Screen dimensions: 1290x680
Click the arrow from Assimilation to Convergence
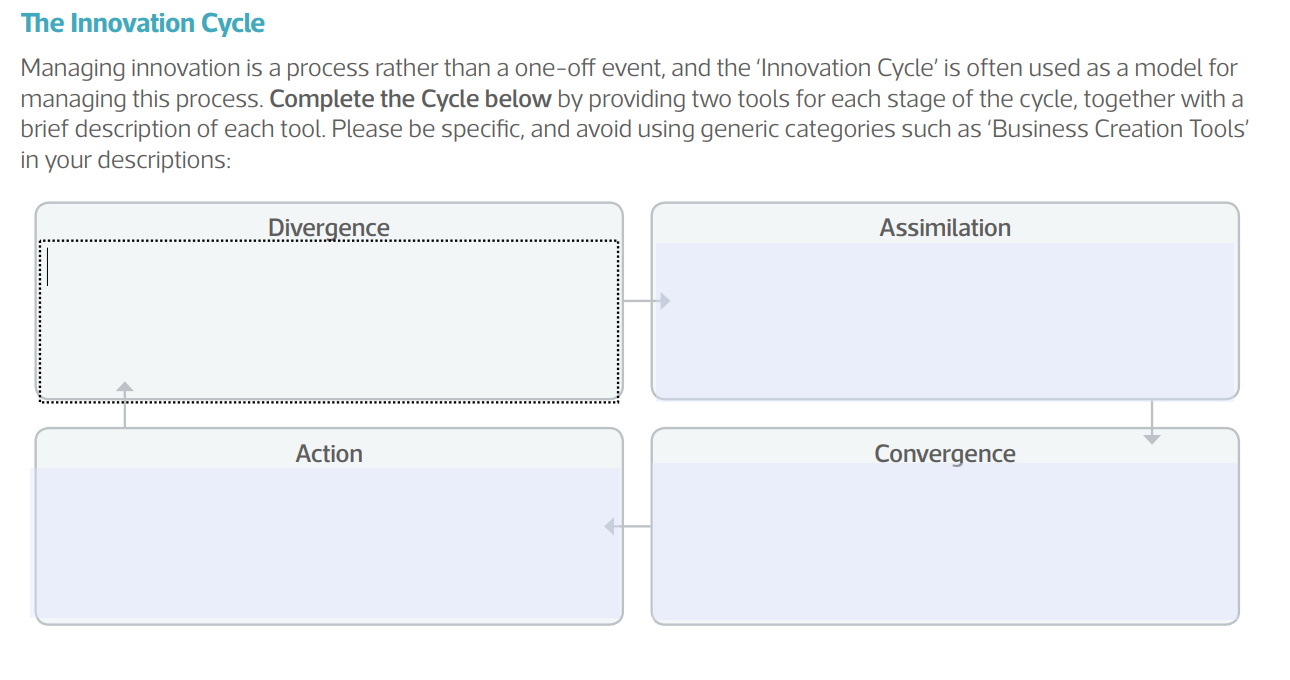point(1153,420)
